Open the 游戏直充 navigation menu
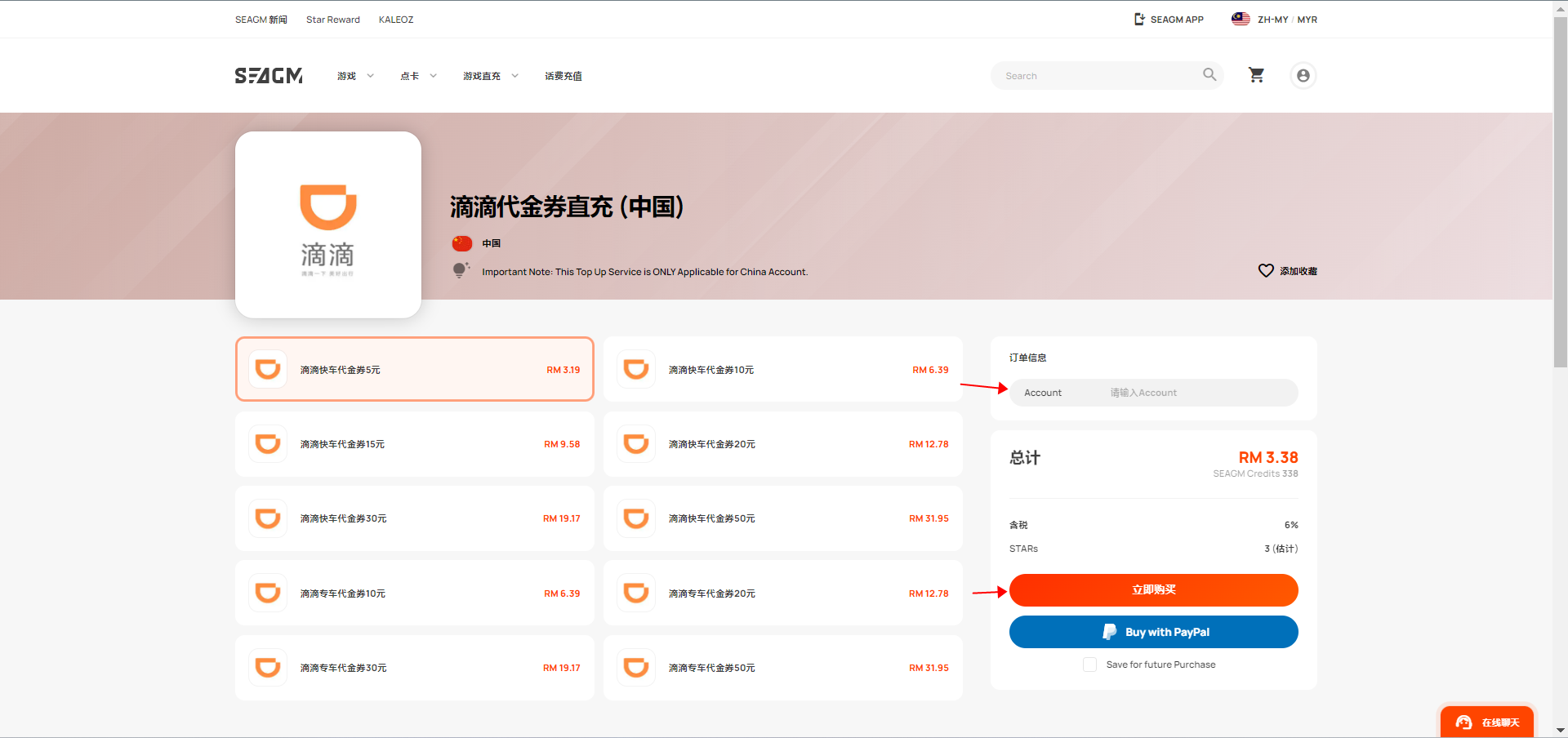The image size is (1568, 738). point(482,76)
